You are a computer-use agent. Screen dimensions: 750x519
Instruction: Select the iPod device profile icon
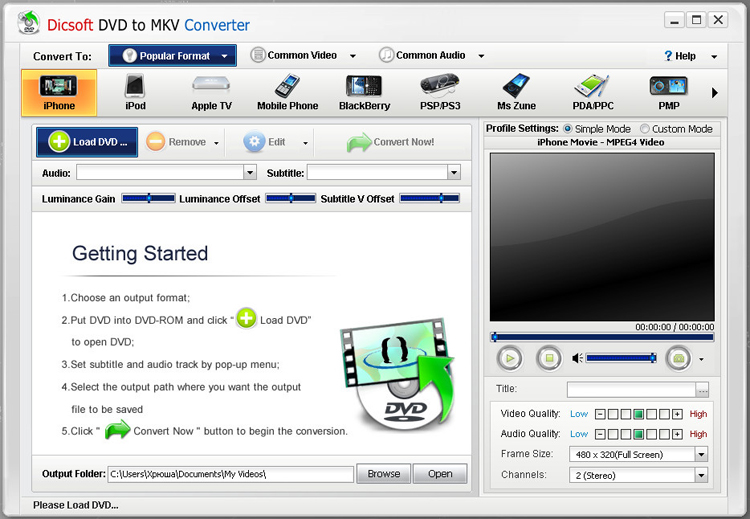pos(135,91)
